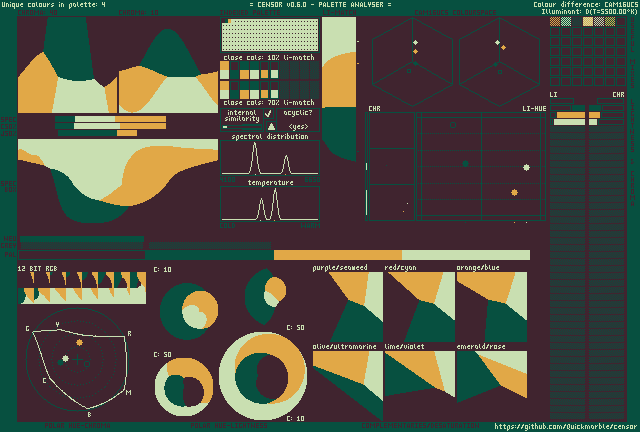Click the 'internal similarity' label box

(241, 117)
